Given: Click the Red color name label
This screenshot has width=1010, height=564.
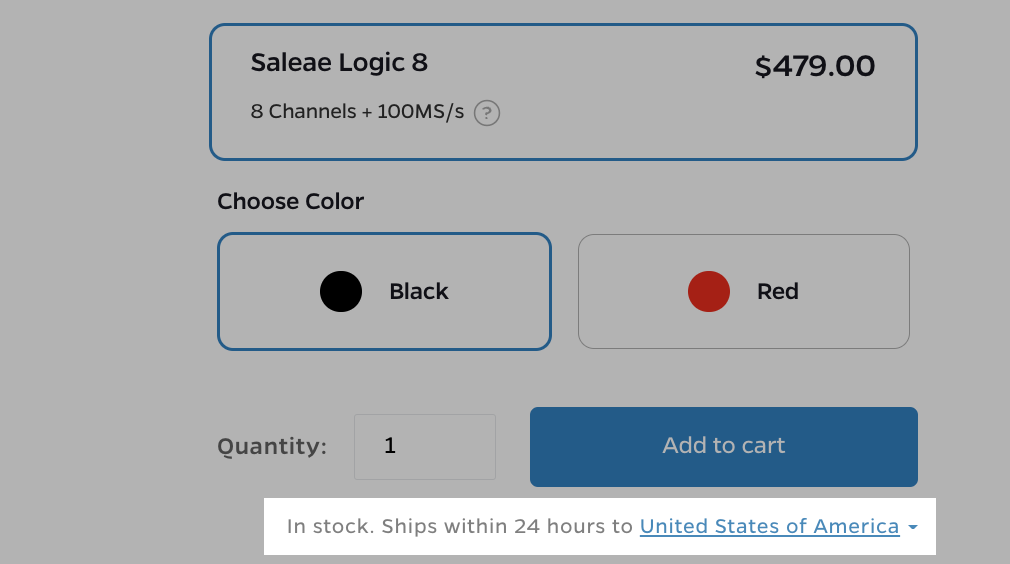Looking at the screenshot, I should pos(778,292).
